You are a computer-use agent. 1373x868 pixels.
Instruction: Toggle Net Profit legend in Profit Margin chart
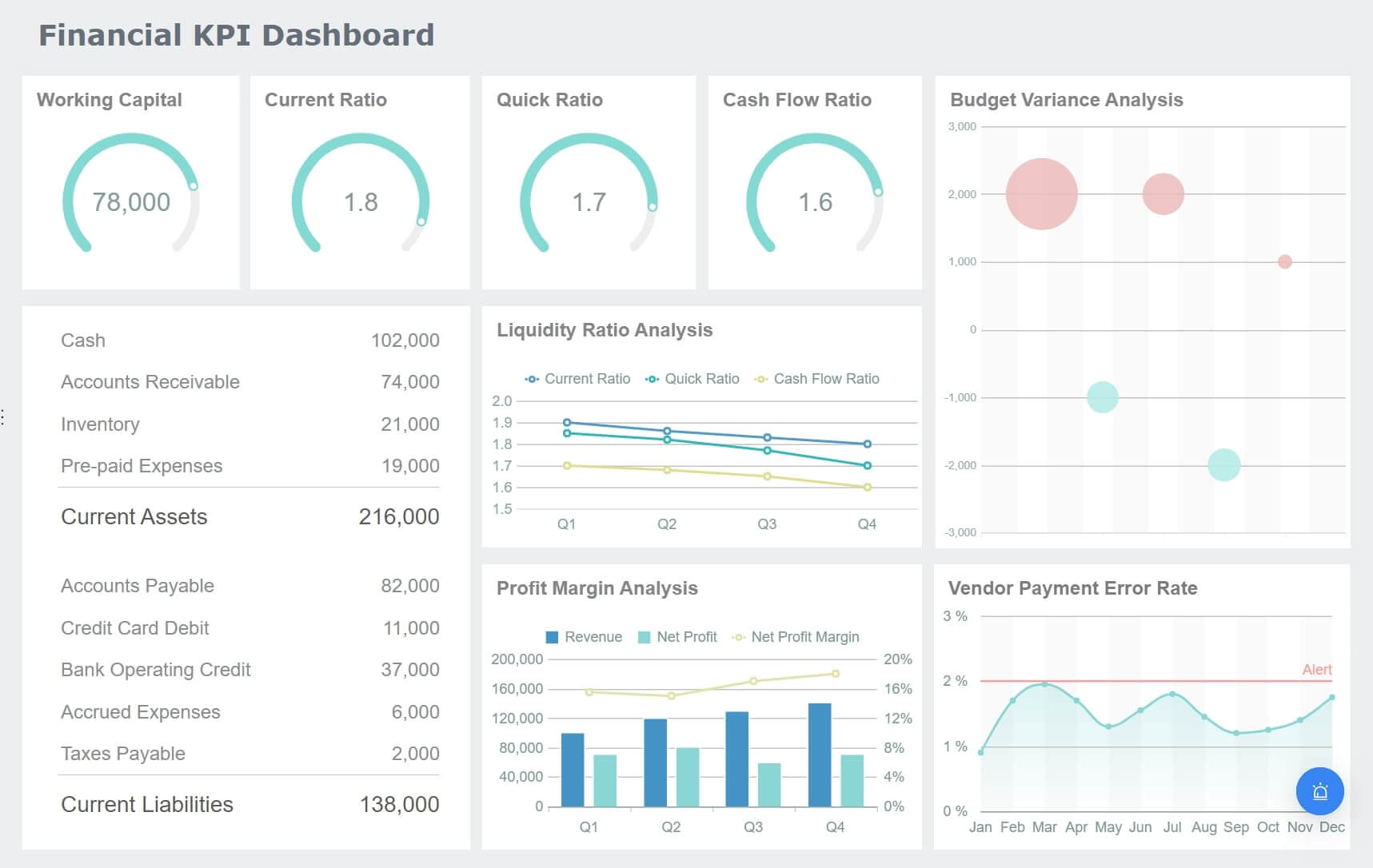[677, 637]
